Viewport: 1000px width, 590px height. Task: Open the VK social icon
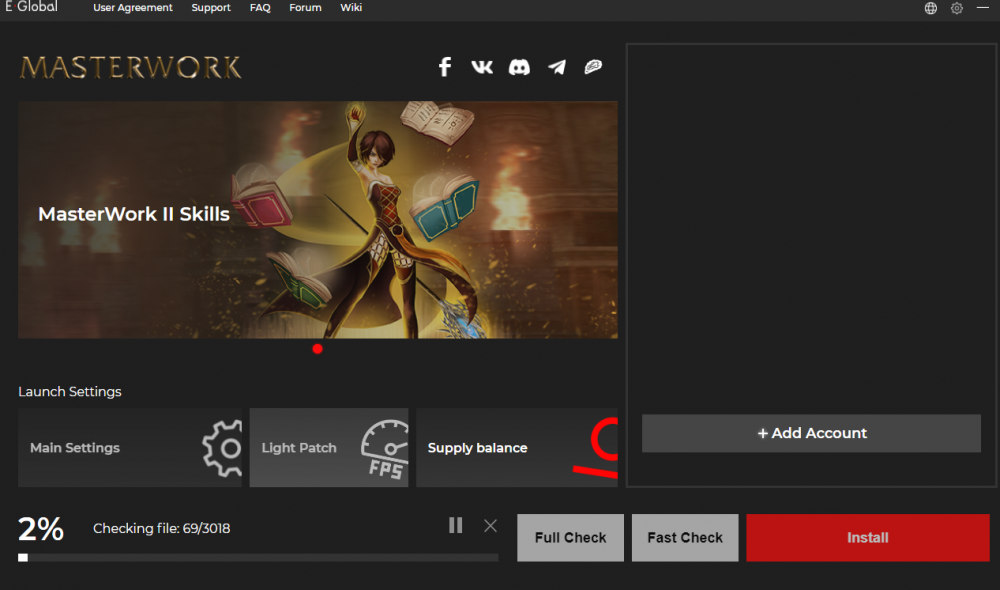(482, 67)
